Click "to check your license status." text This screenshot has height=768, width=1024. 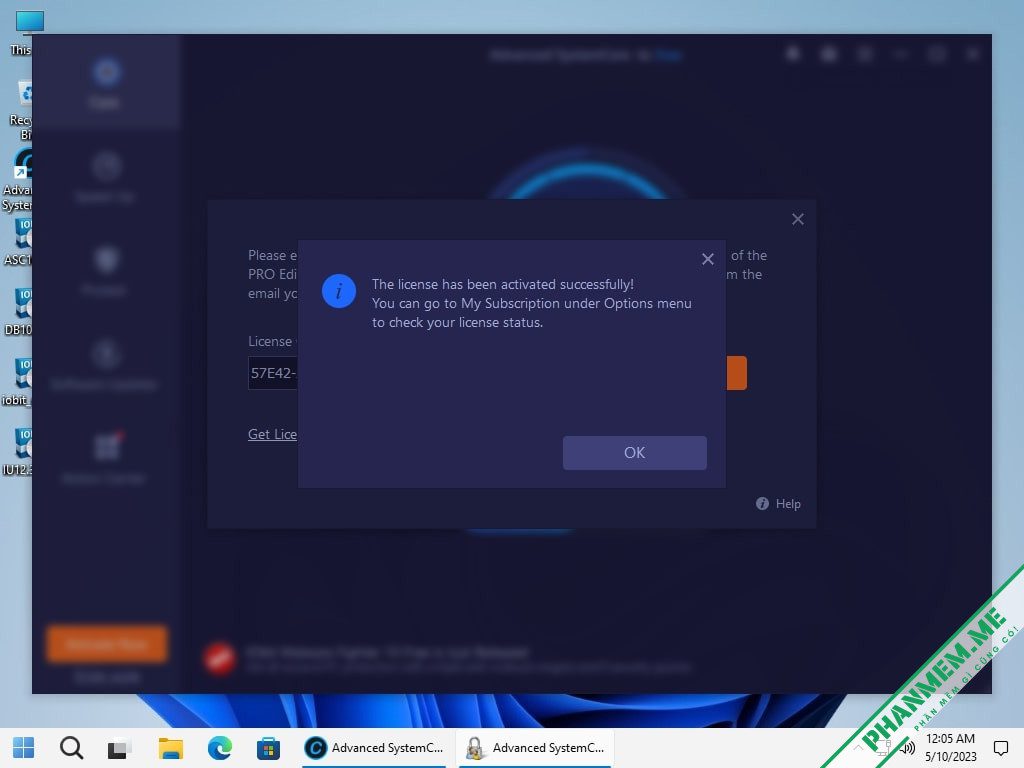point(457,322)
